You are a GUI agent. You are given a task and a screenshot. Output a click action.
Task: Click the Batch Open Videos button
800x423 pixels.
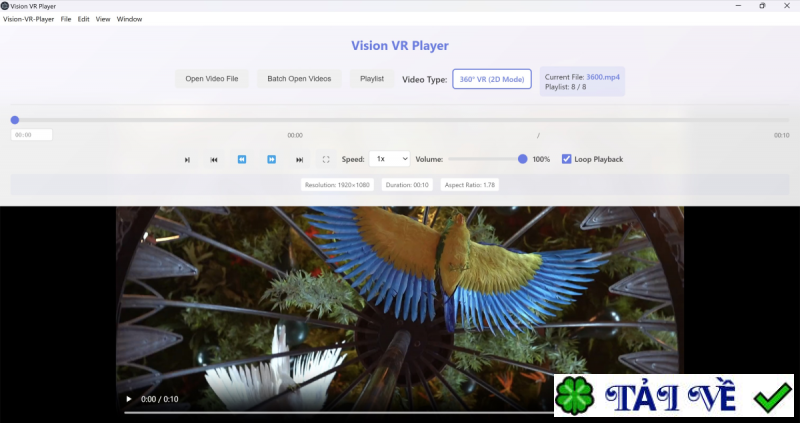300,79
